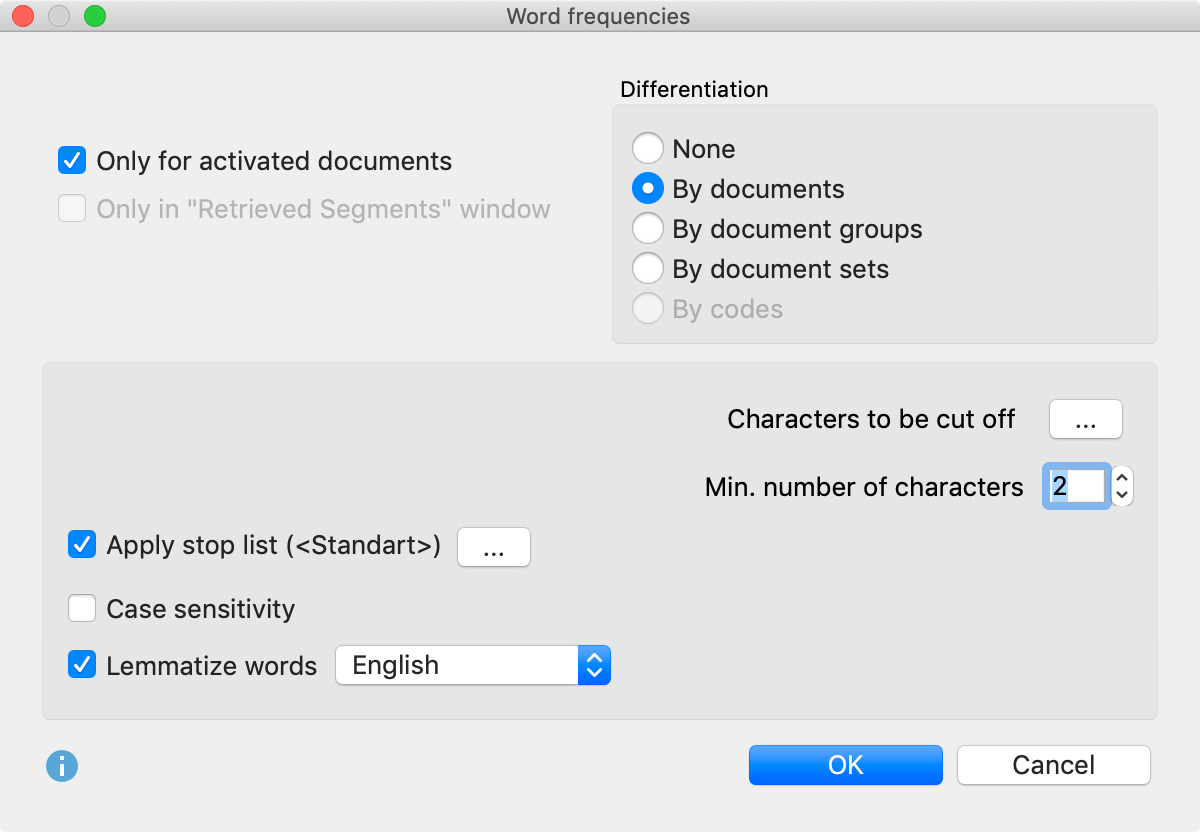Confirm with the OK button

(845, 765)
